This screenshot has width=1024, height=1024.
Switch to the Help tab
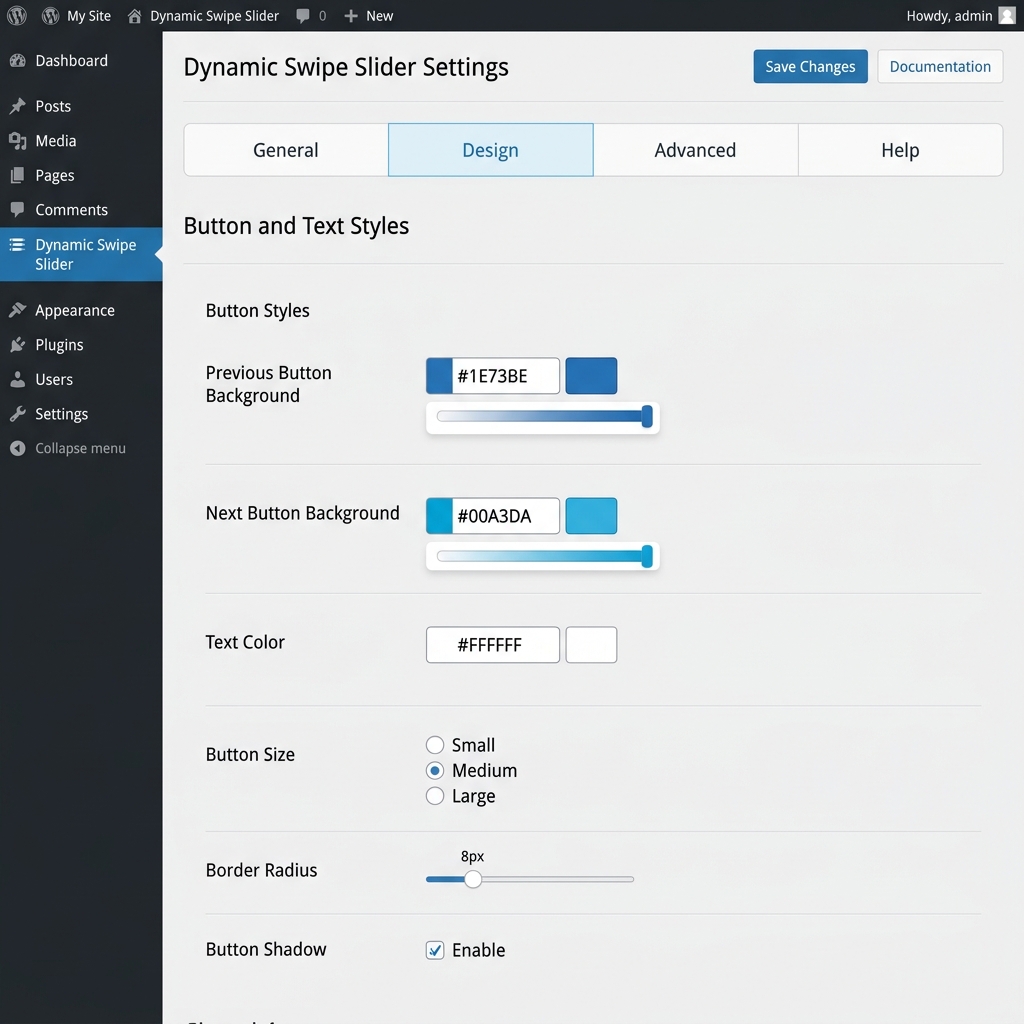[x=901, y=150]
